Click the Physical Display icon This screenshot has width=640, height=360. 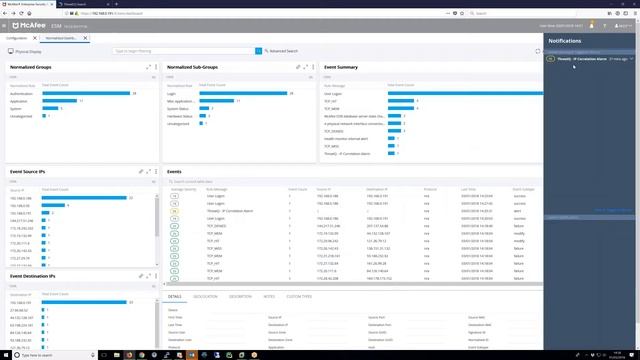pos(11,51)
